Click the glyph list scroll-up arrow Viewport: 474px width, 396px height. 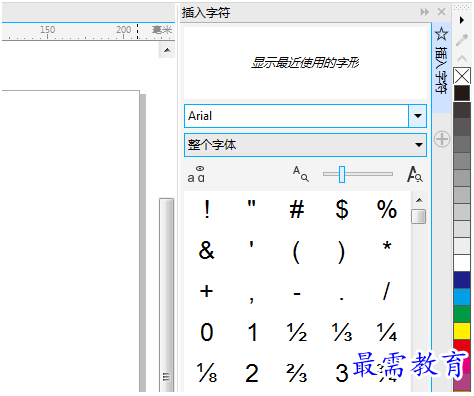click(419, 200)
